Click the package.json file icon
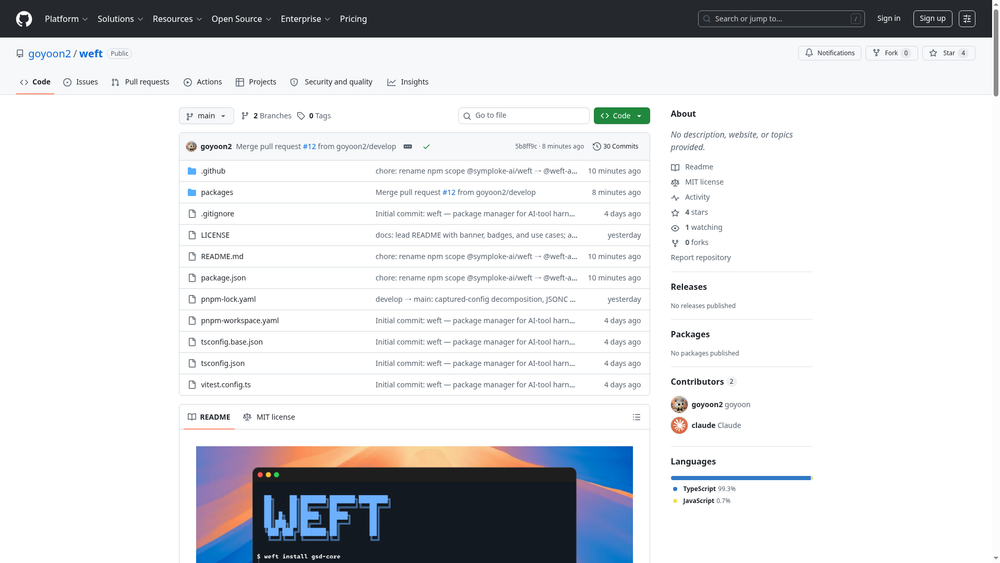 tap(192, 277)
